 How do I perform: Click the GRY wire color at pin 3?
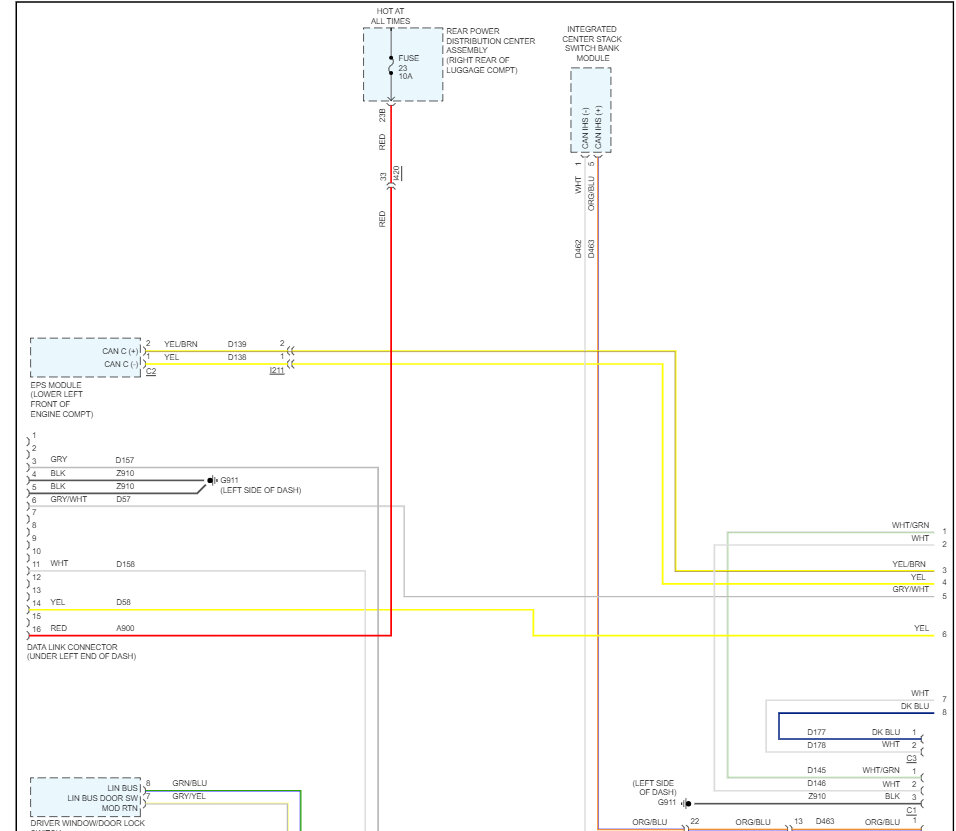click(59, 459)
